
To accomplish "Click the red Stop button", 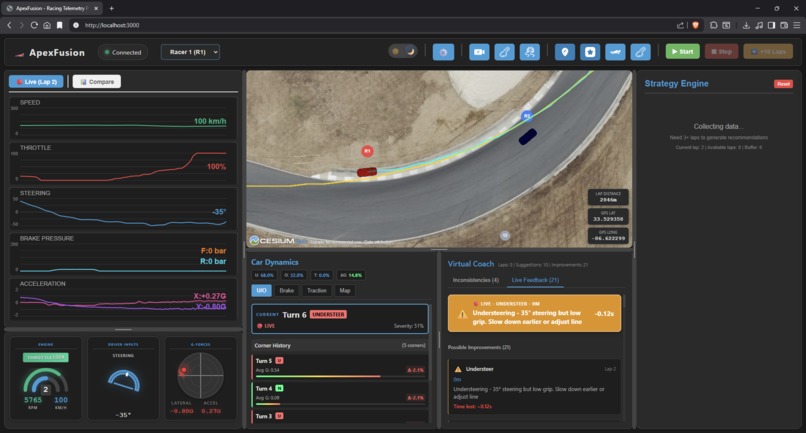I will click(x=721, y=51).
